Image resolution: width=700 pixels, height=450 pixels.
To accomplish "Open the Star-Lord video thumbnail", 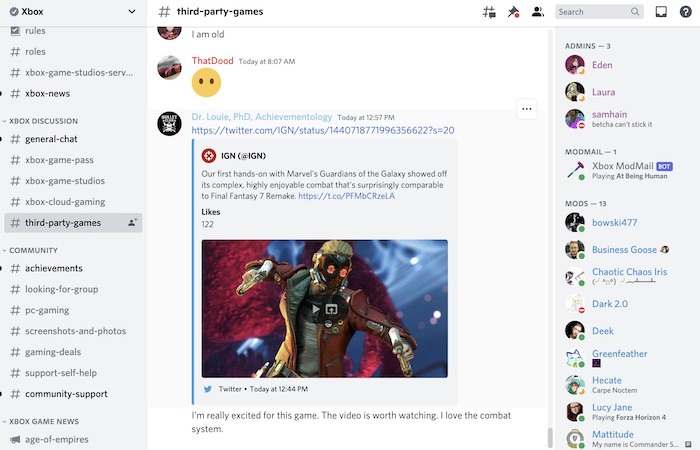I will 325,308.
